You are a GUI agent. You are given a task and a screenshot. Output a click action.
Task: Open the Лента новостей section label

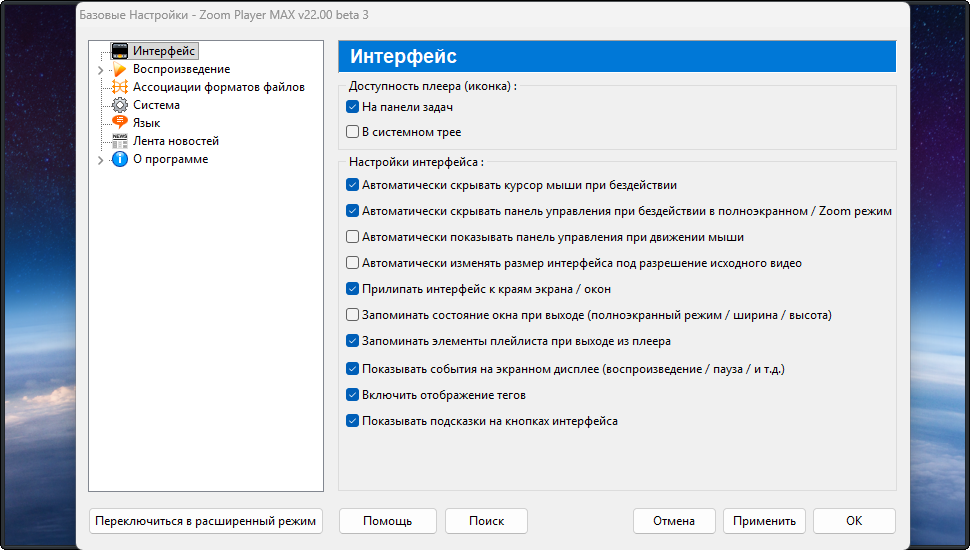point(176,141)
